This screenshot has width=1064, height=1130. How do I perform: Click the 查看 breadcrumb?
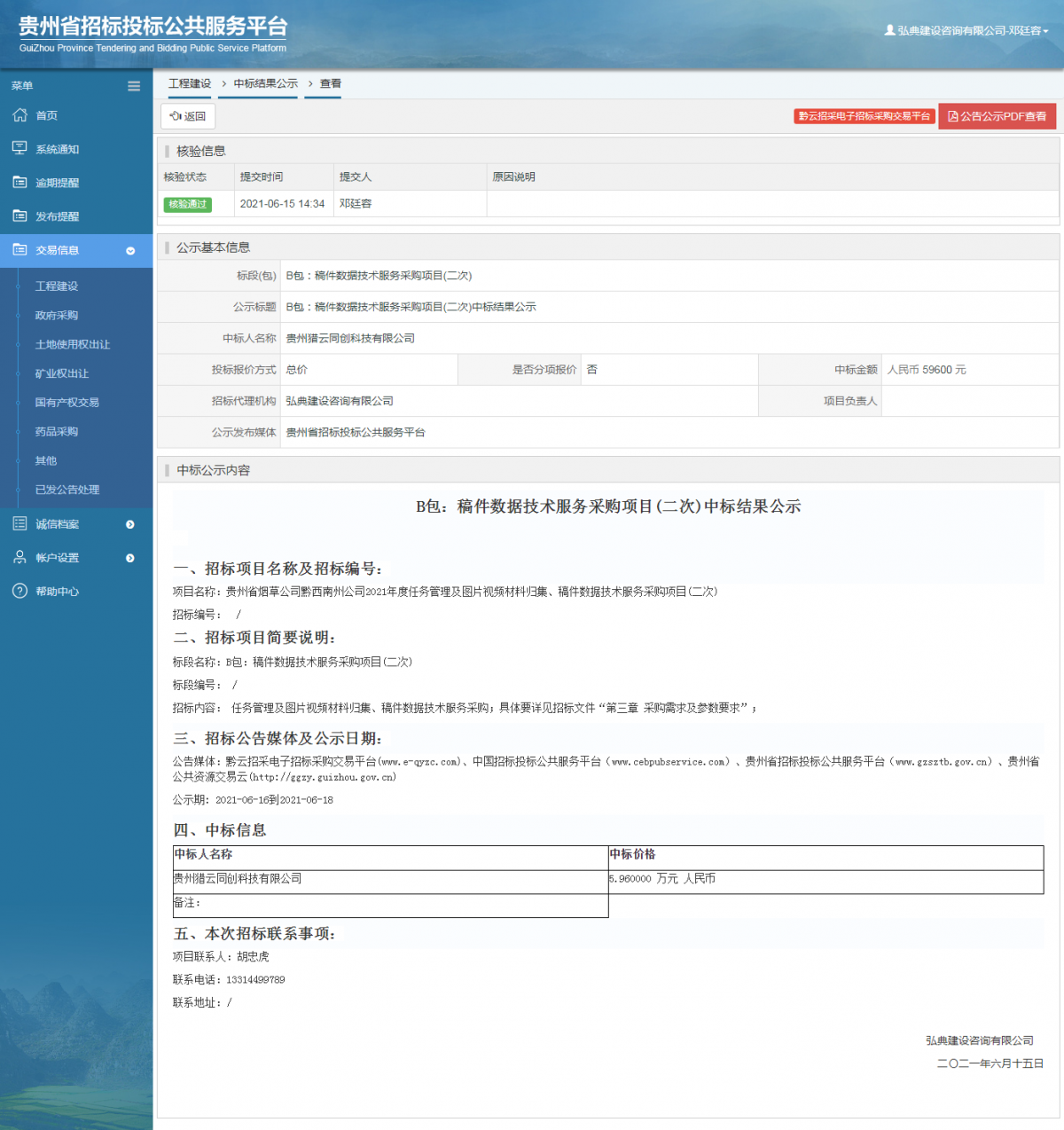click(331, 83)
